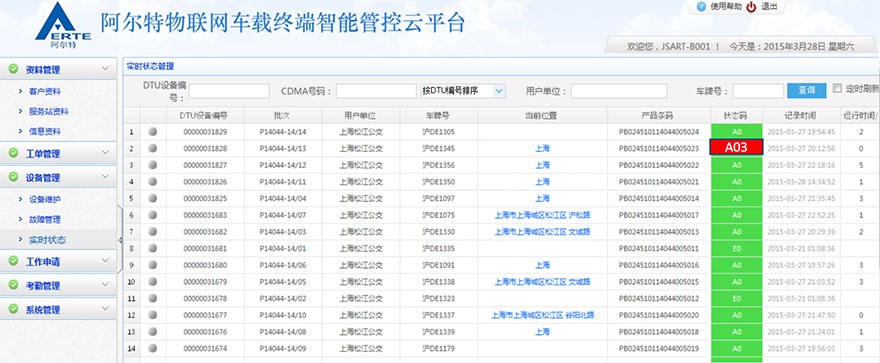Click gray status dot in row 1
This screenshot has width=880, height=363.
pos(153,132)
